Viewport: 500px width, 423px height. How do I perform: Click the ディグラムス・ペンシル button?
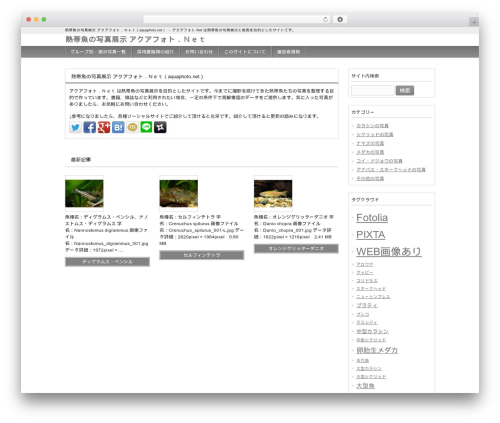pos(107,262)
